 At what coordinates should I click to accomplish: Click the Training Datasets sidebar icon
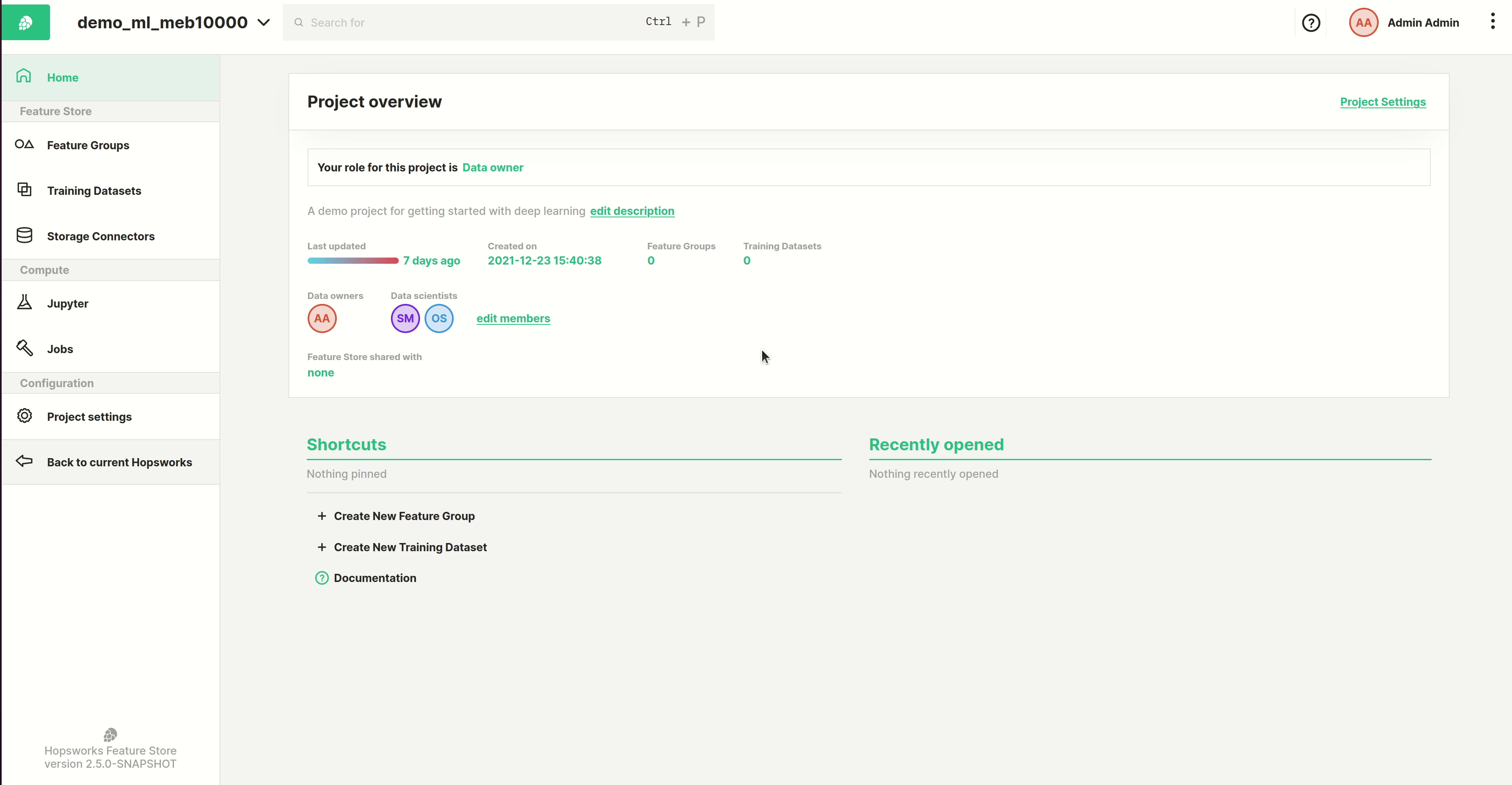(24, 189)
